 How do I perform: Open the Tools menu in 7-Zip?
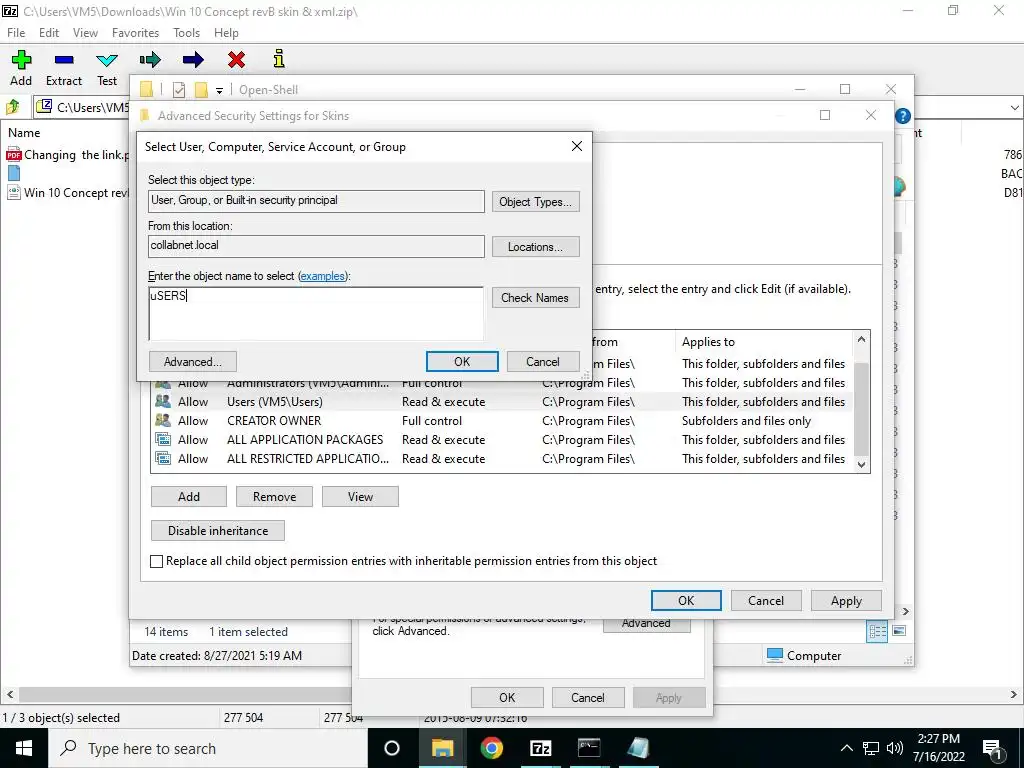coord(186,33)
